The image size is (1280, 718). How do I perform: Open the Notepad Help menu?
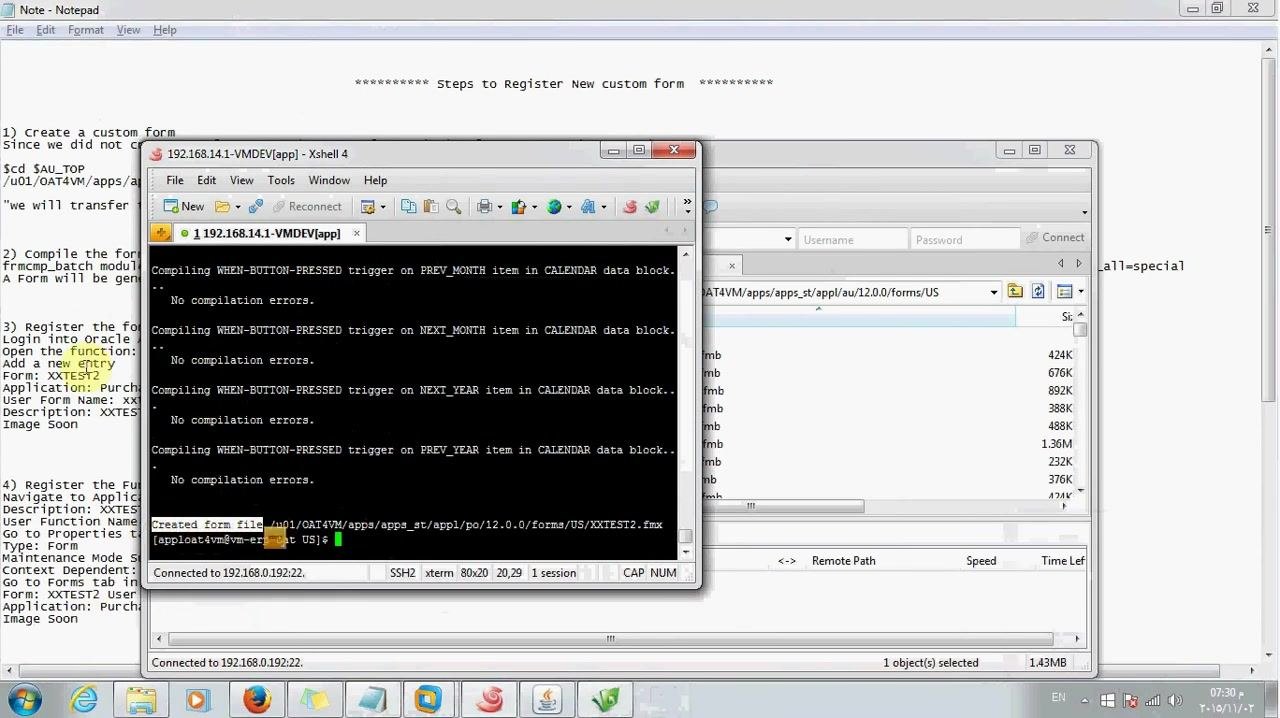click(x=165, y=30)
